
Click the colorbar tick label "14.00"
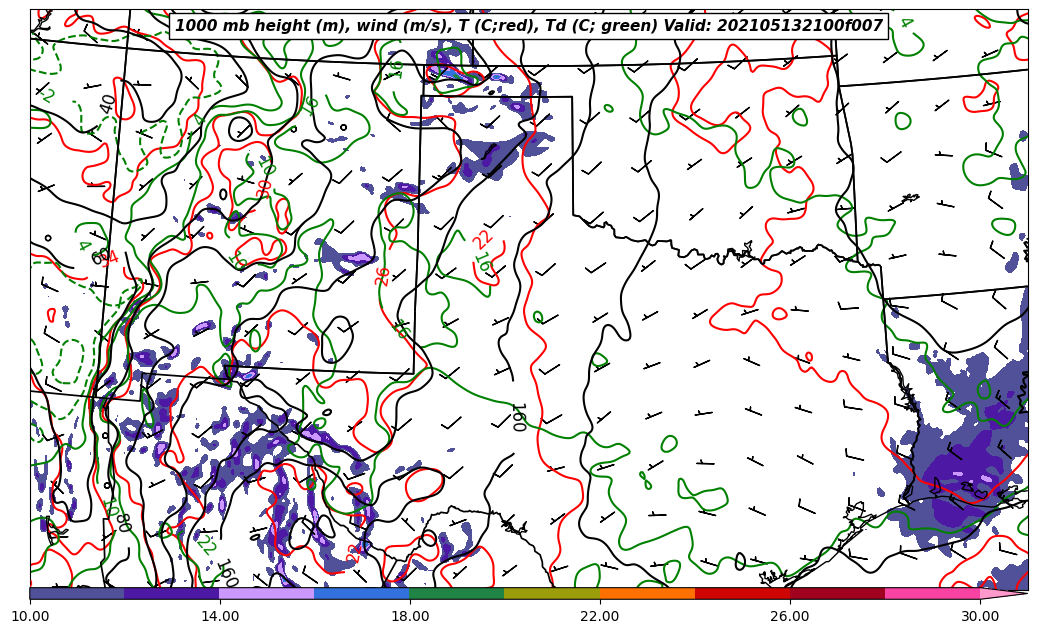click(x=220, y=616)
